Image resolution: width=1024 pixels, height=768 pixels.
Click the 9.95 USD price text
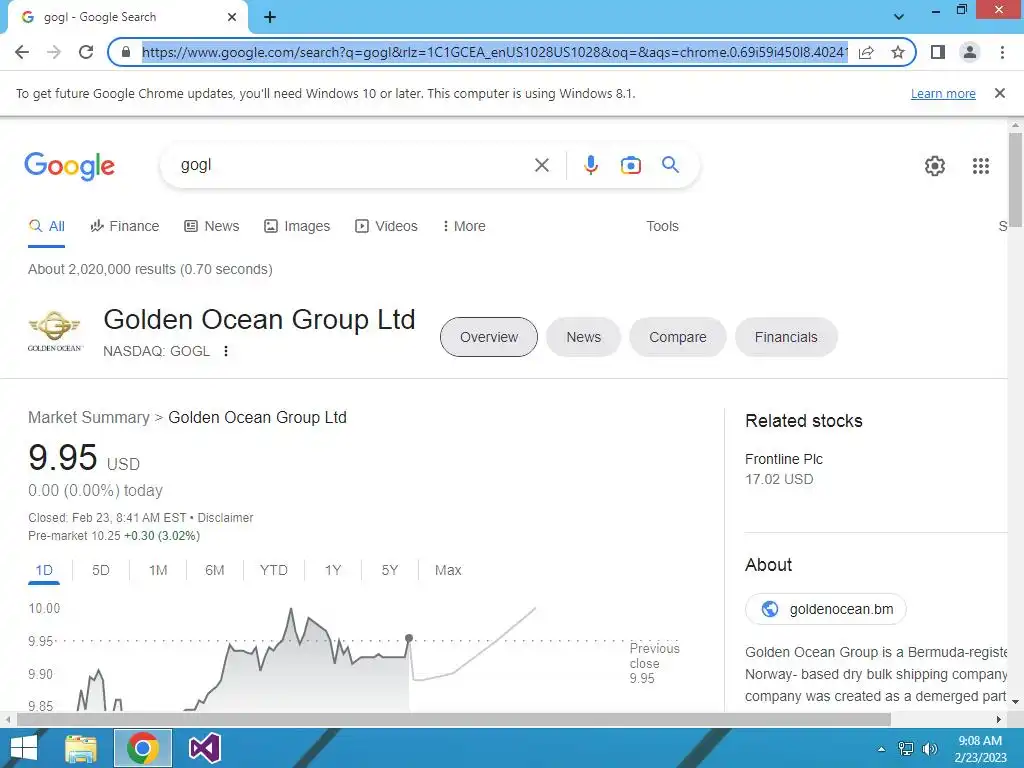point(84,458)
